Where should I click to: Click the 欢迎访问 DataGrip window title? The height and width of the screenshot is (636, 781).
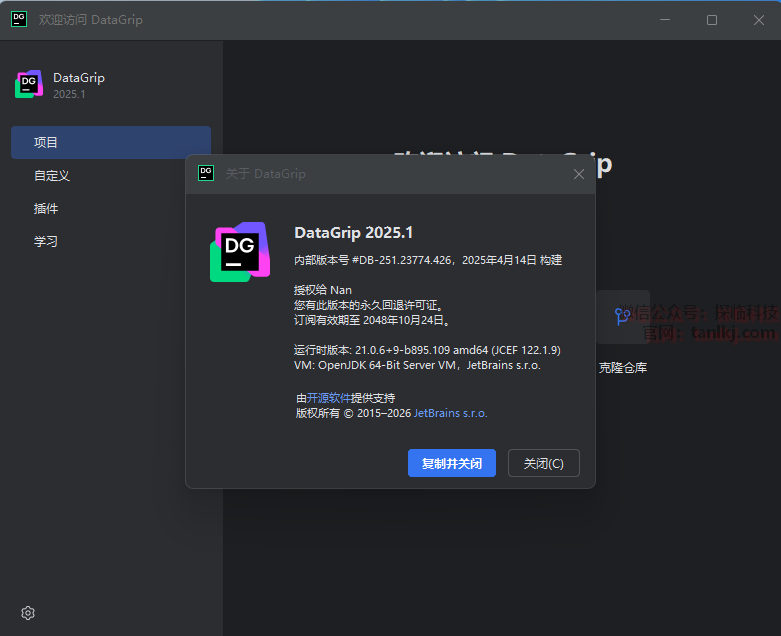point(91,20)
